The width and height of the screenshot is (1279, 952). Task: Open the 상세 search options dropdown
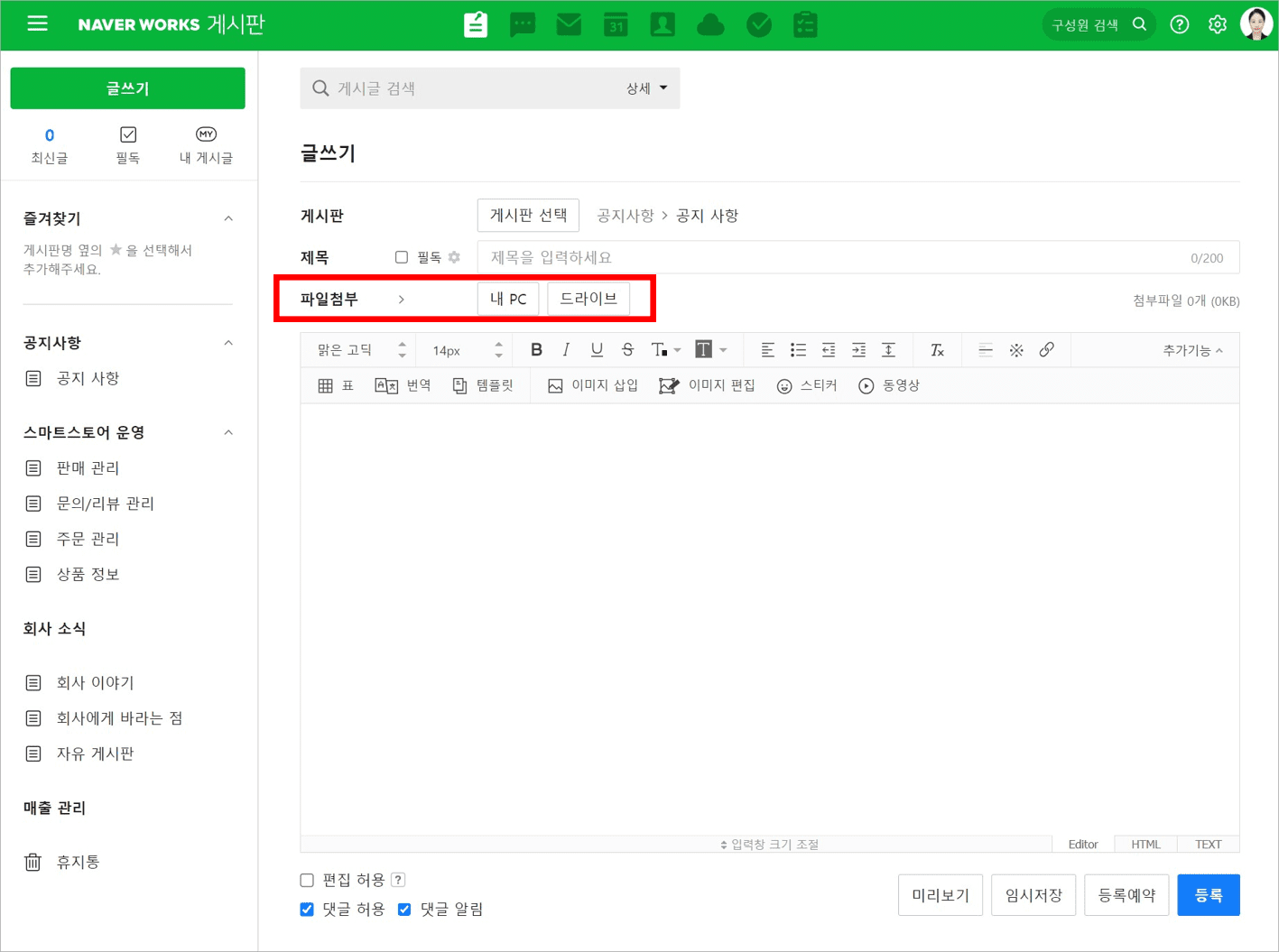tap(644, 88)
